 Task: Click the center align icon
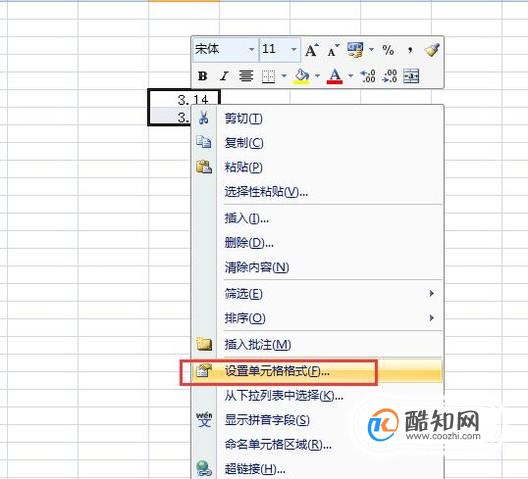246,76
